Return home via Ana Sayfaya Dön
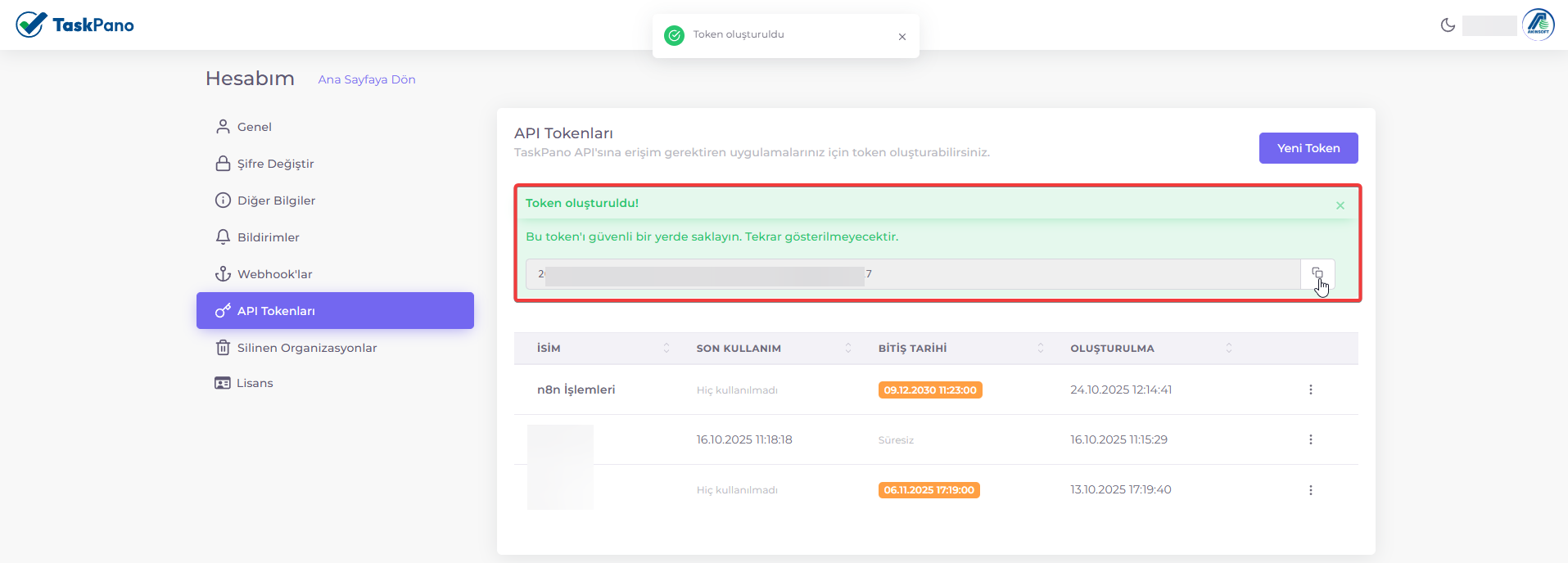The height and width of the screenshot is (563, 1568). point(366,79)
